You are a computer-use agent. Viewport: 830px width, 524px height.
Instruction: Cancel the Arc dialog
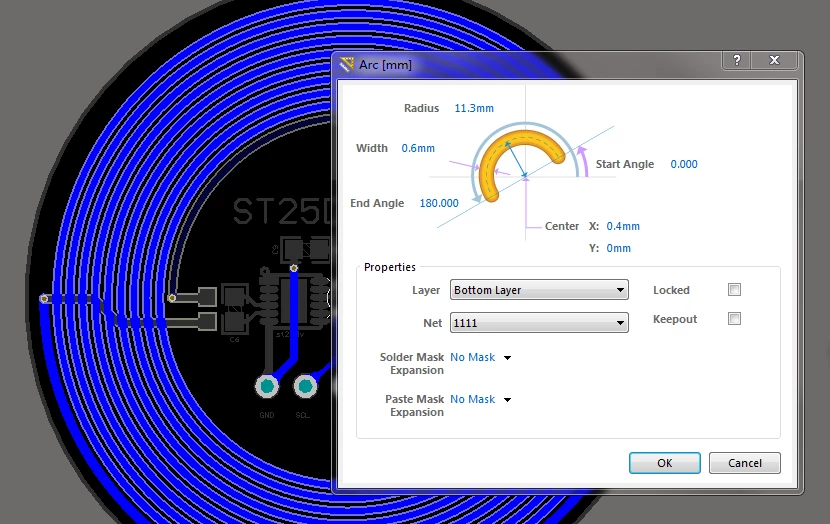tap(744, 463)
